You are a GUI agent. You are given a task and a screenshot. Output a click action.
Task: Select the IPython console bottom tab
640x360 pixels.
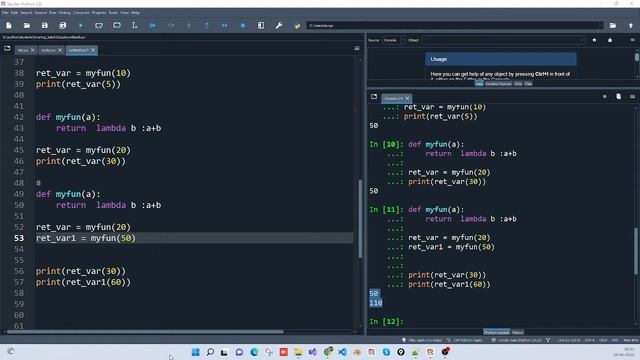click(x=496, y=332)
